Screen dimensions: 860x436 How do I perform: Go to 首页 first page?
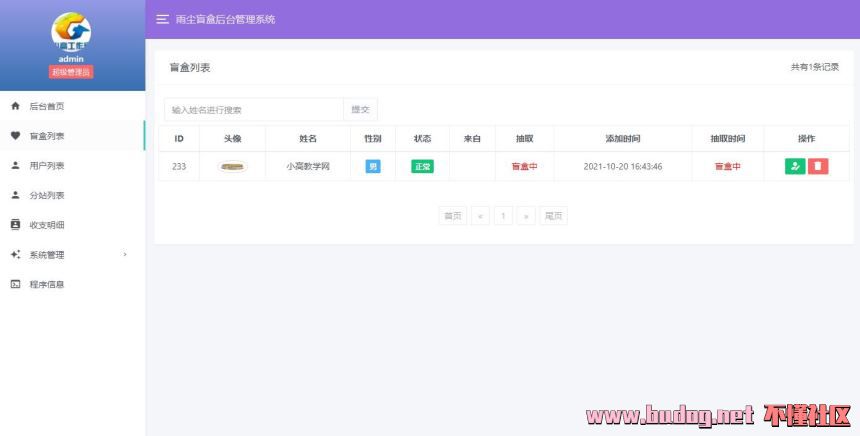[452, 216]
